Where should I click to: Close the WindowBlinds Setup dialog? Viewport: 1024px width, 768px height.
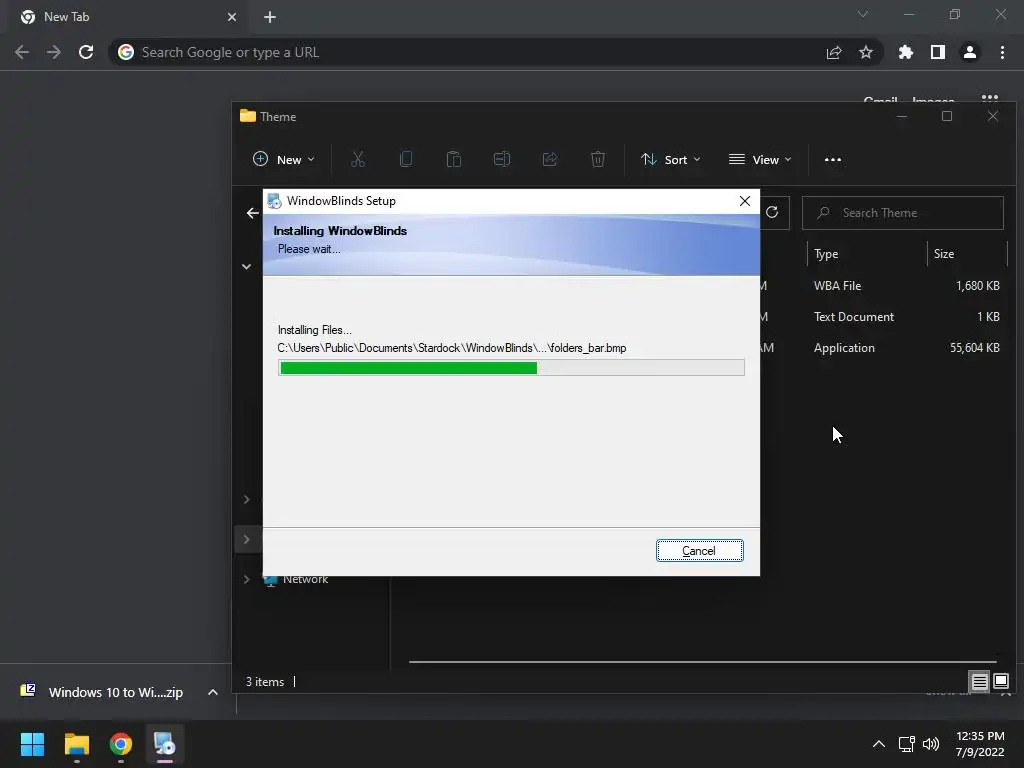coord(744,201)
